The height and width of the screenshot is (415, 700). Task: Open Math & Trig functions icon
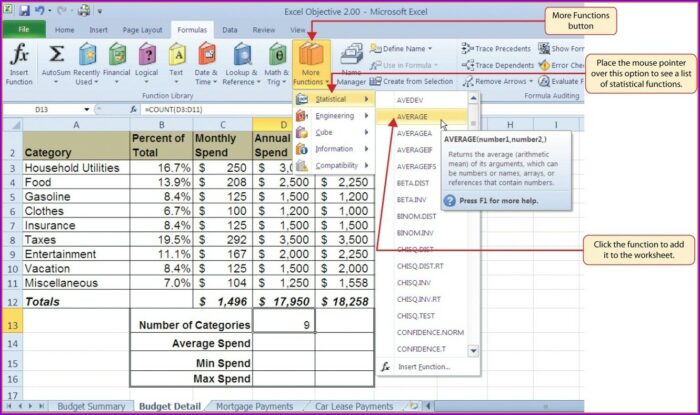[277, 54]
